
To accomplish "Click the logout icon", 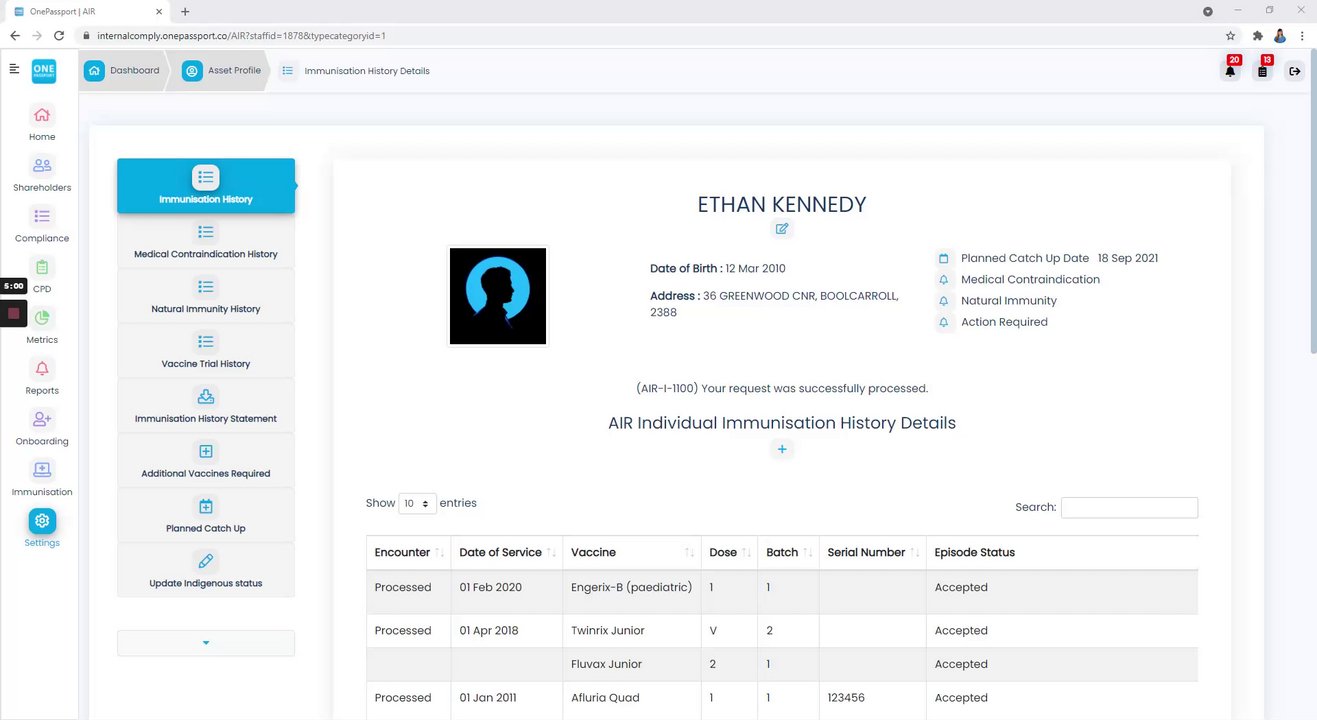I will 1295,71.
